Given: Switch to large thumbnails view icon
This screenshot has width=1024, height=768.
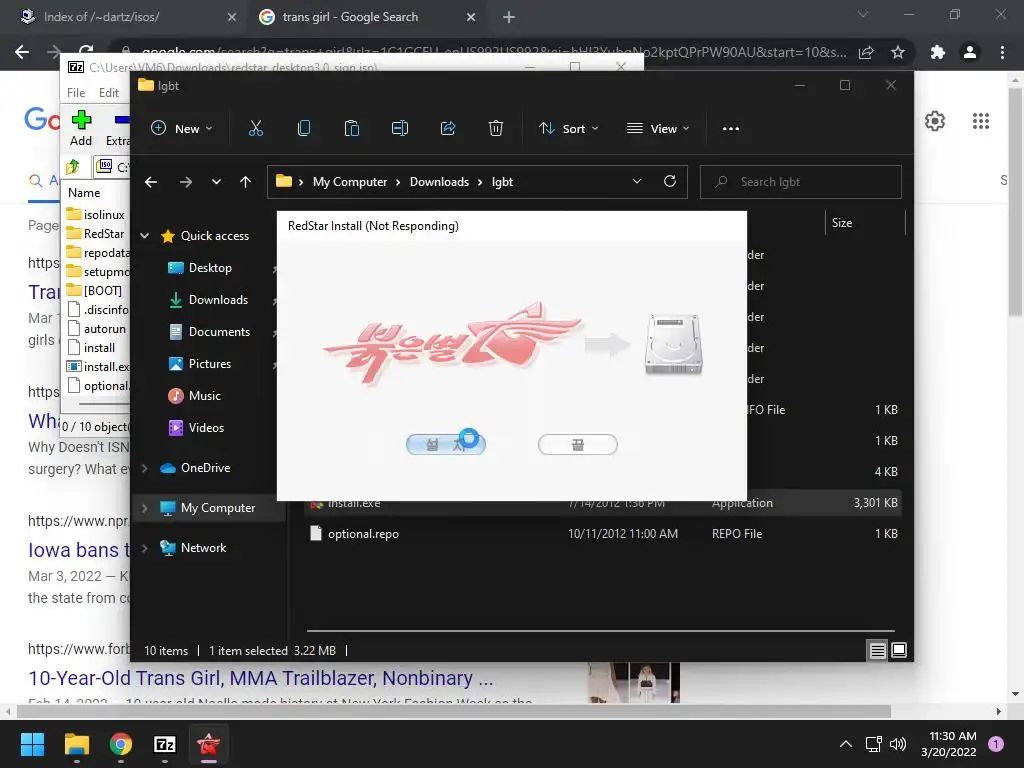Looking at the screenshot, I should point(899,650).
